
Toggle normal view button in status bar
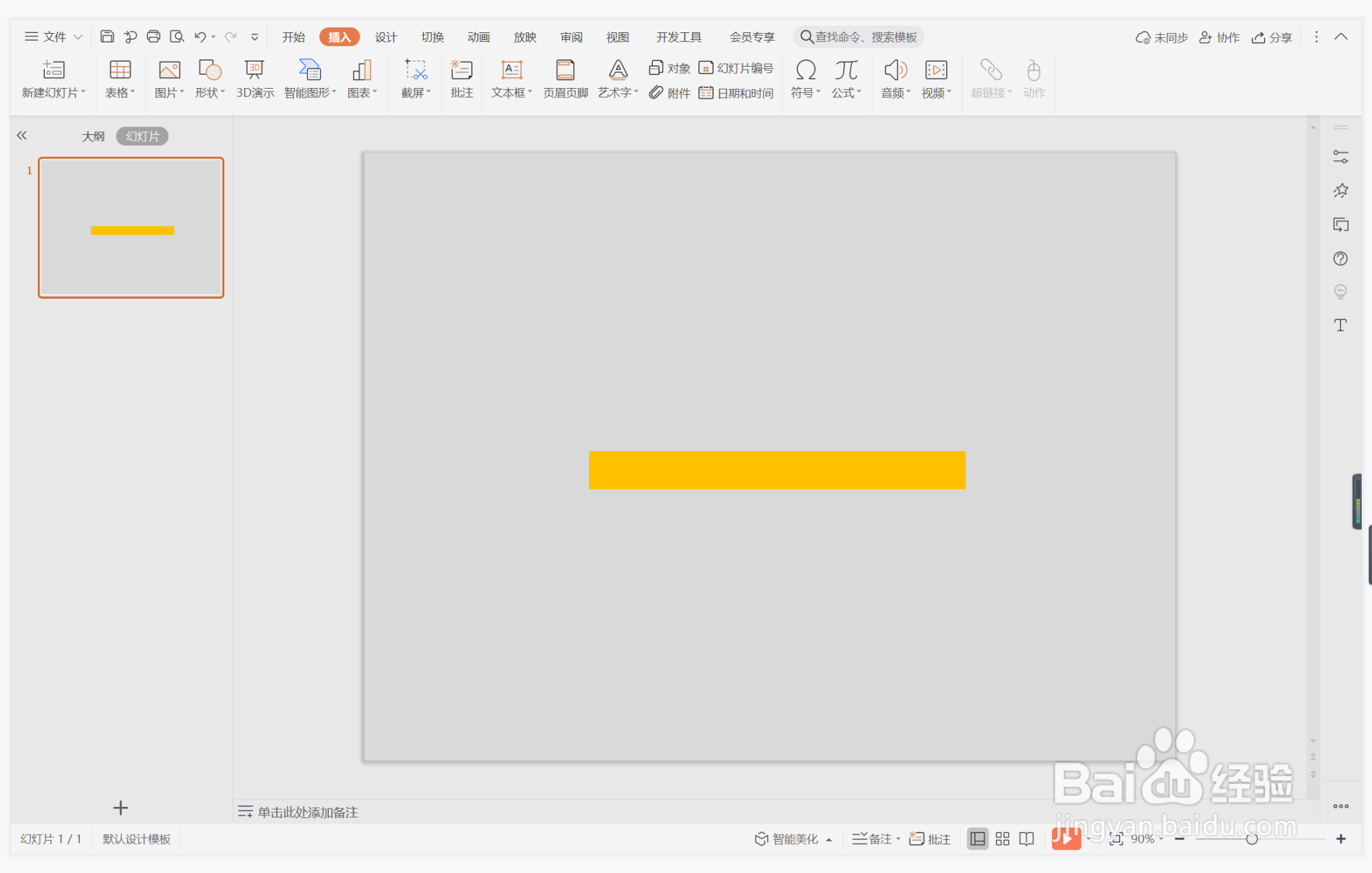point(977,839)
